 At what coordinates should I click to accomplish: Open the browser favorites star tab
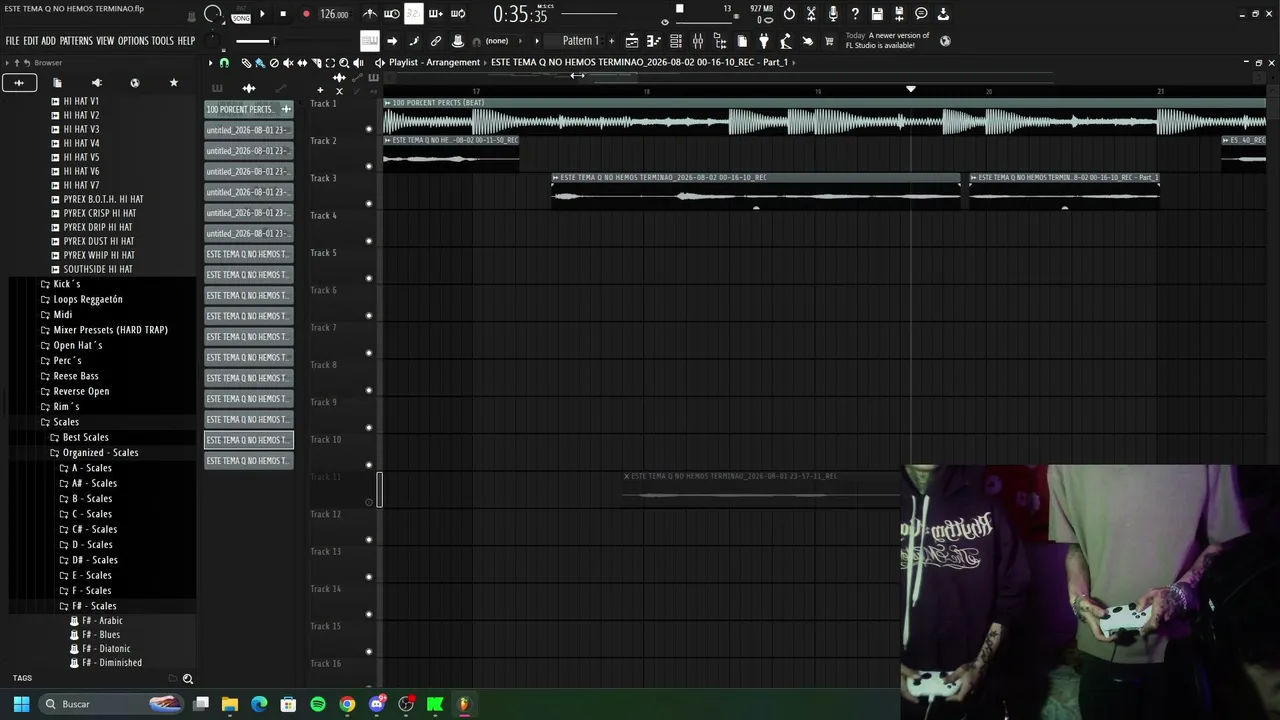[x=174, y=82]
